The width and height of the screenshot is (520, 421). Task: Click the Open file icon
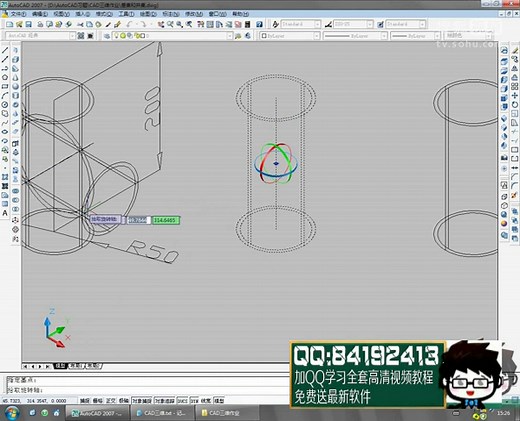[19, 24]
